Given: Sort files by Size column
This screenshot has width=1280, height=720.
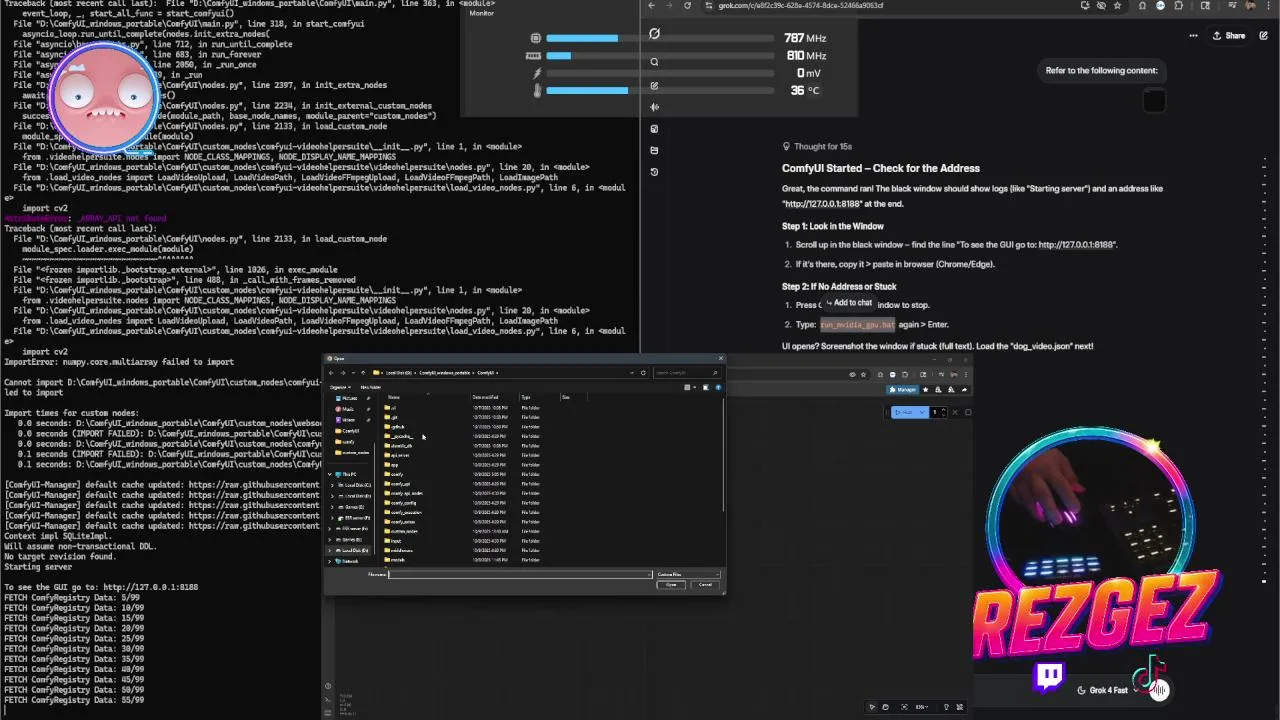Looking at the screenshot, I should tap(565, 397).
